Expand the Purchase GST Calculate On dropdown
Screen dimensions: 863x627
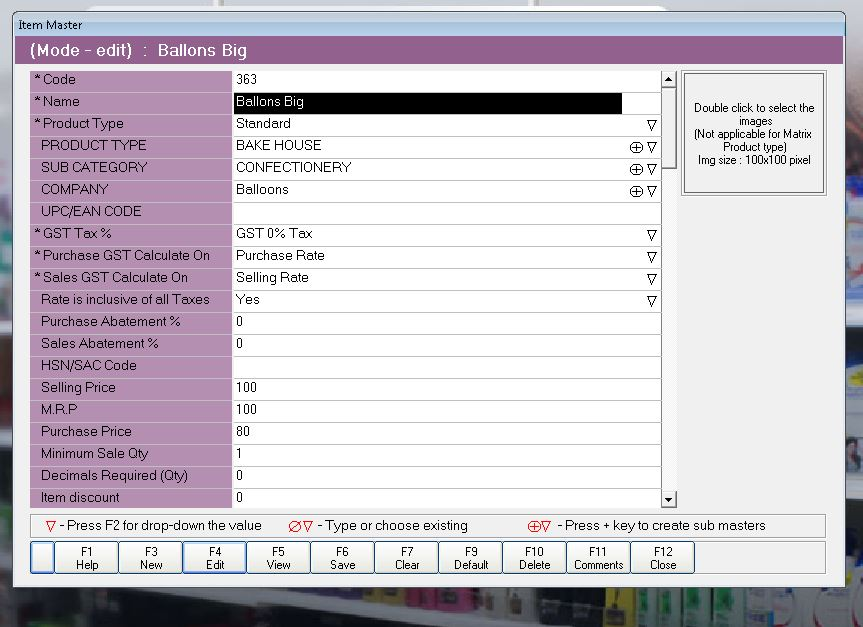coord(652,258)
